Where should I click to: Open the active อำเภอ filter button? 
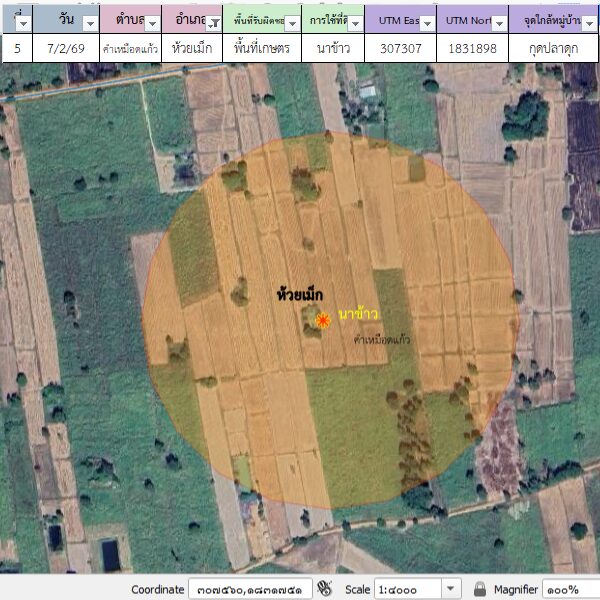point(211,22)
